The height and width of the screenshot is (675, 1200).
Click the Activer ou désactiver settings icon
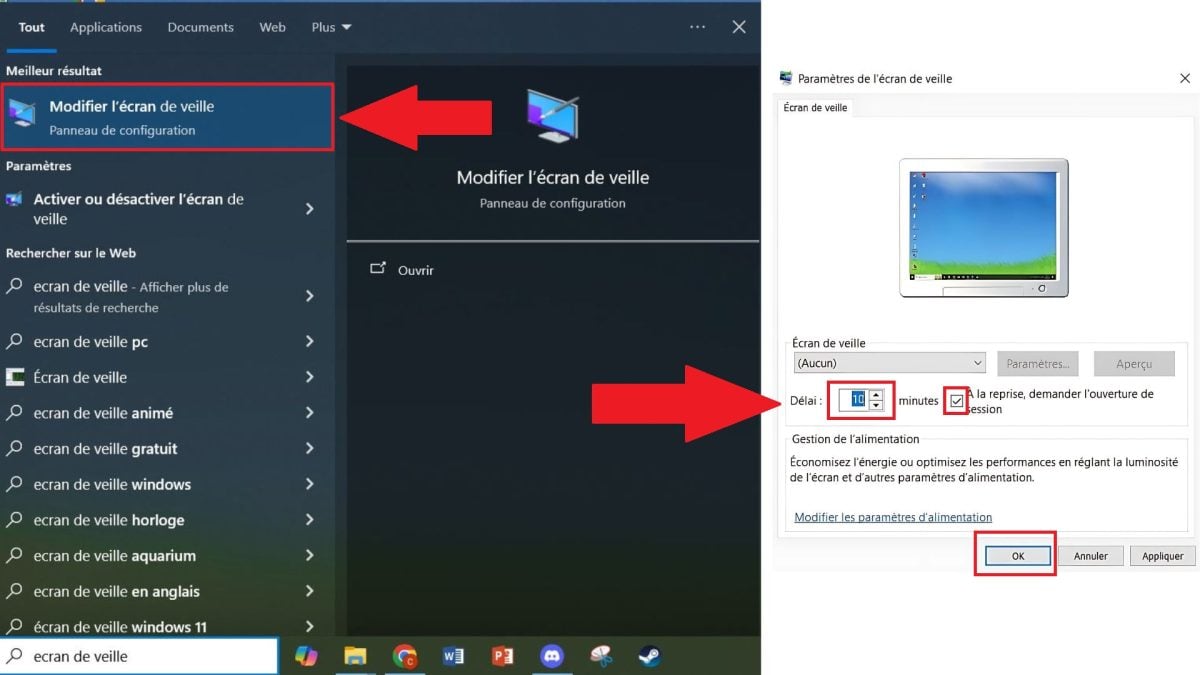click(x=14, y=199)
